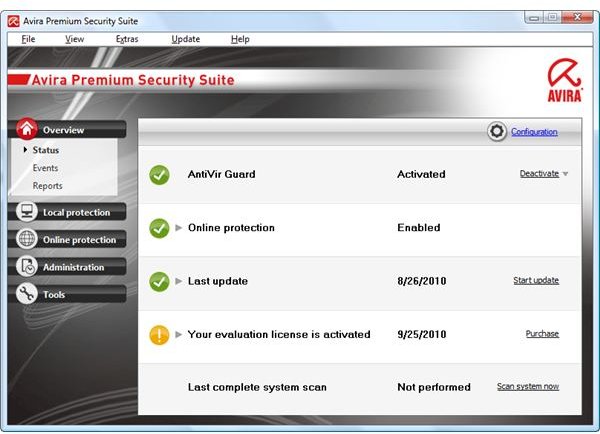This screenshot has width=600, height=434.
Task: Click the Avira icon in title bar
Action: pyautogui.click(x=14, y=21)
